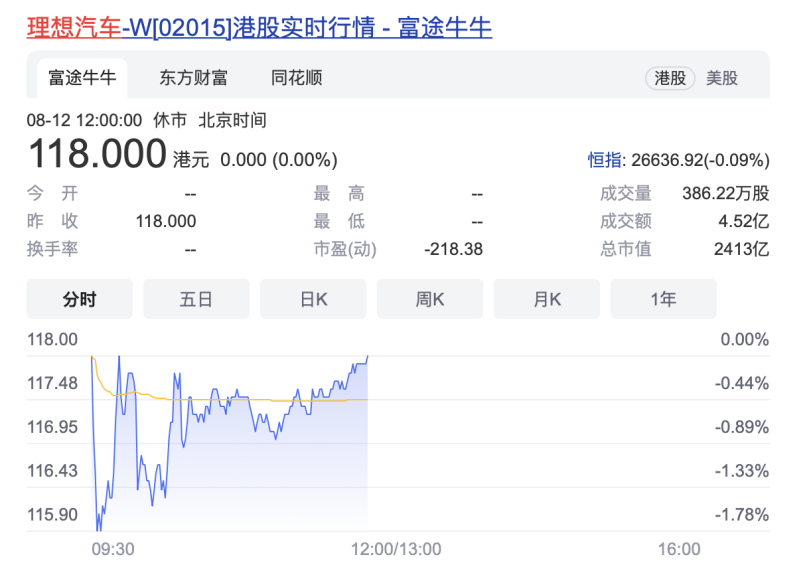Switch chart to 日K
811x567 pixels.
[x=313, y=299]
